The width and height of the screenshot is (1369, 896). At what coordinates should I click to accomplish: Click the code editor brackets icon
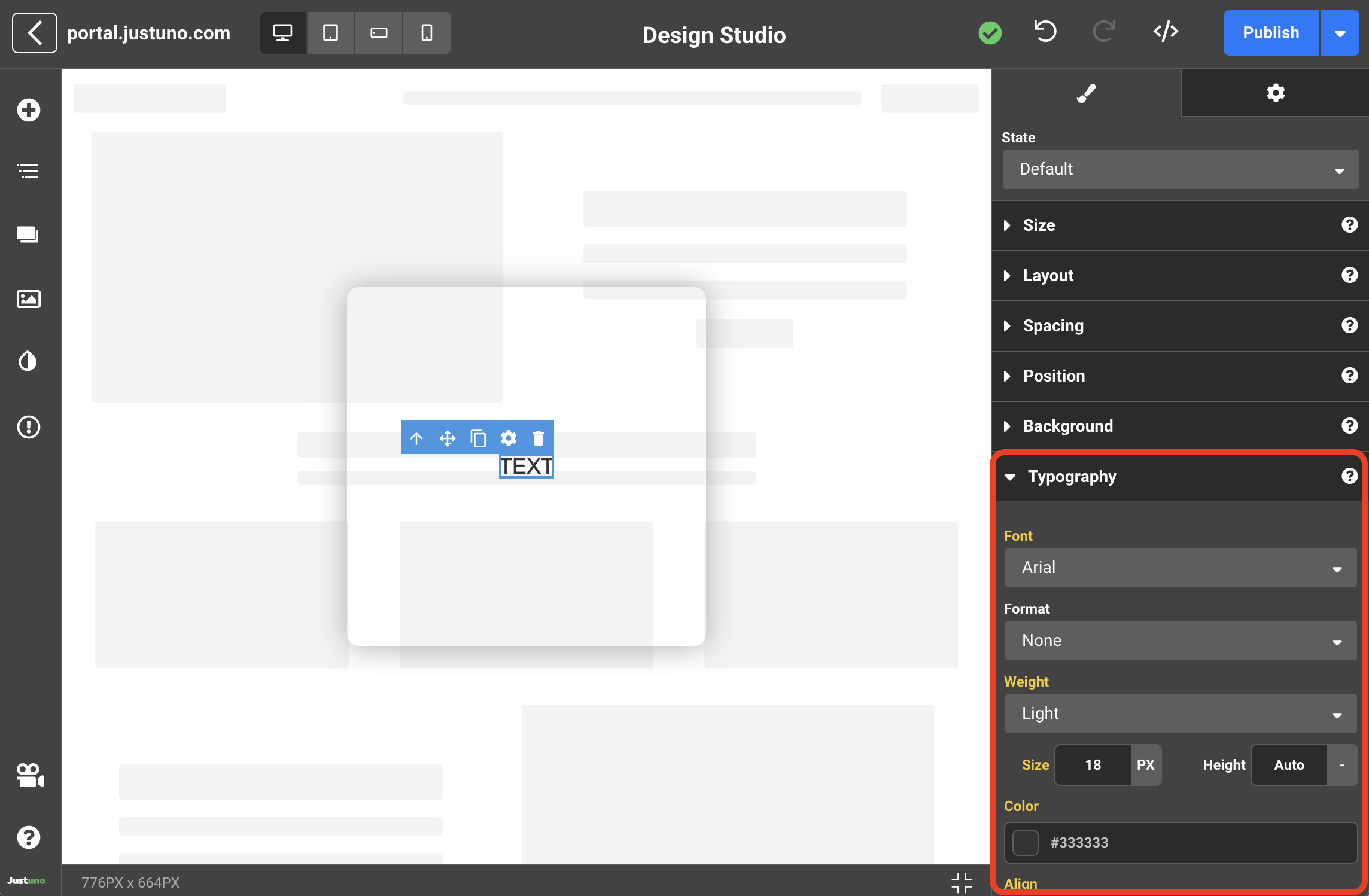(1166, 32)
